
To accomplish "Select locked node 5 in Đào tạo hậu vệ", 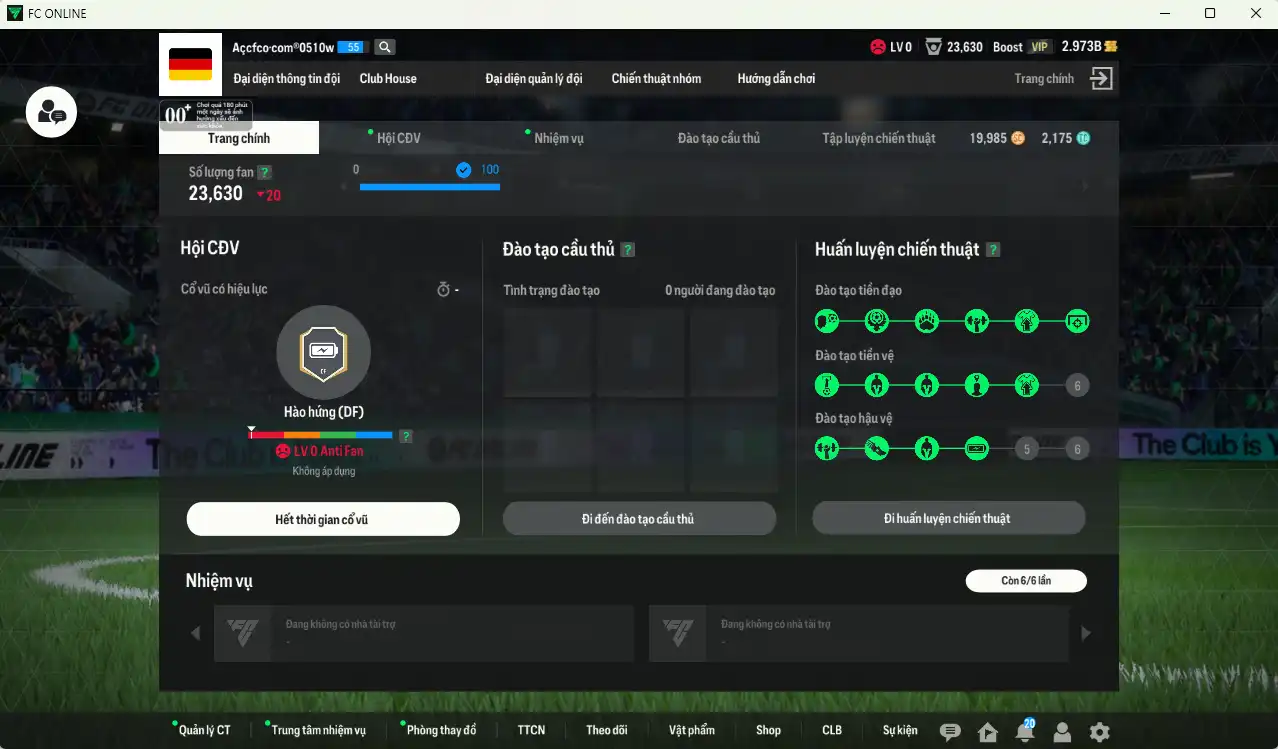I will point(1027,449).
